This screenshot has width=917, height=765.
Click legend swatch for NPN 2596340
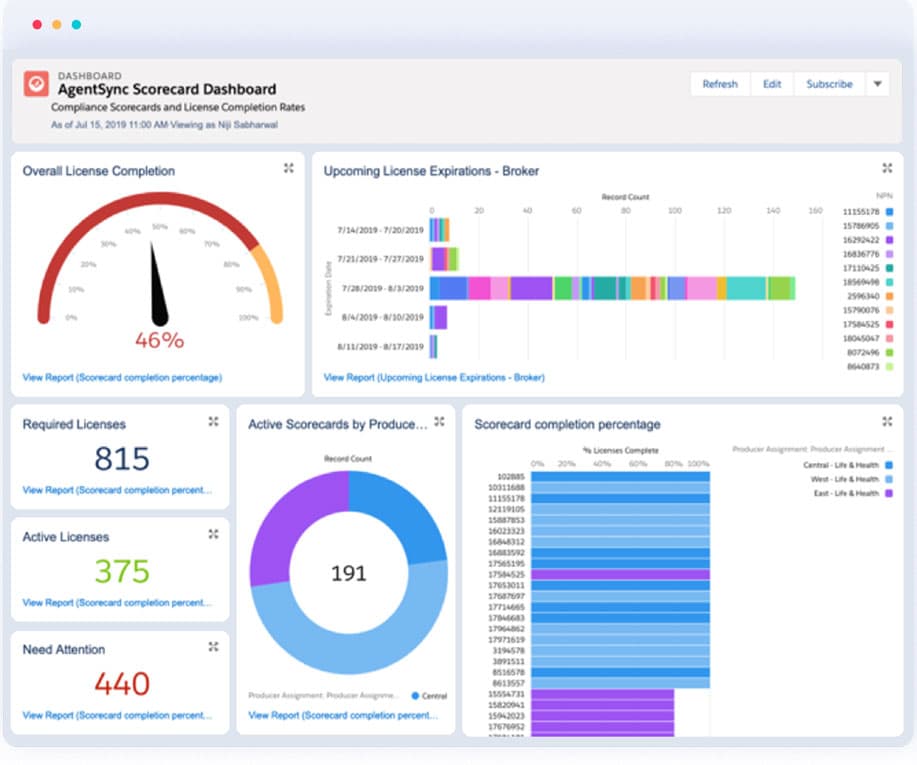click(889, 296)
